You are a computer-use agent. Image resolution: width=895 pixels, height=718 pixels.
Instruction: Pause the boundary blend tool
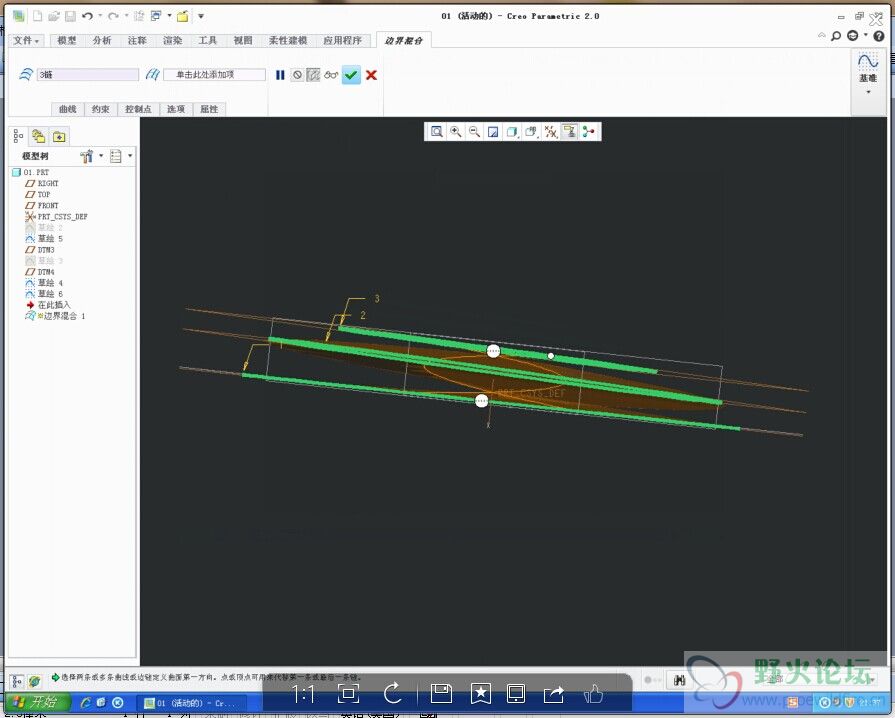click(x=280, y=75)
